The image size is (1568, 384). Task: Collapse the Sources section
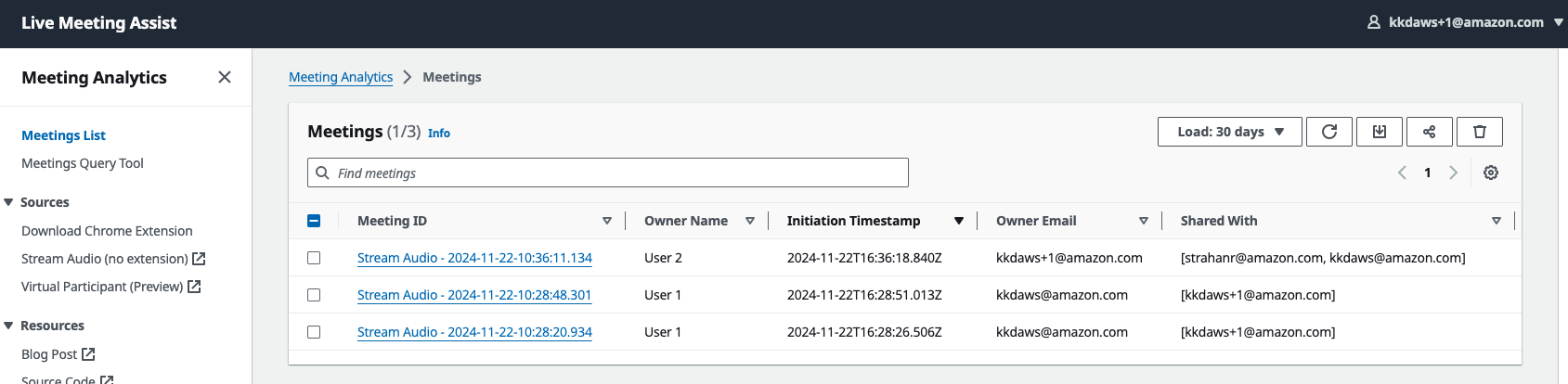point(9,202)
